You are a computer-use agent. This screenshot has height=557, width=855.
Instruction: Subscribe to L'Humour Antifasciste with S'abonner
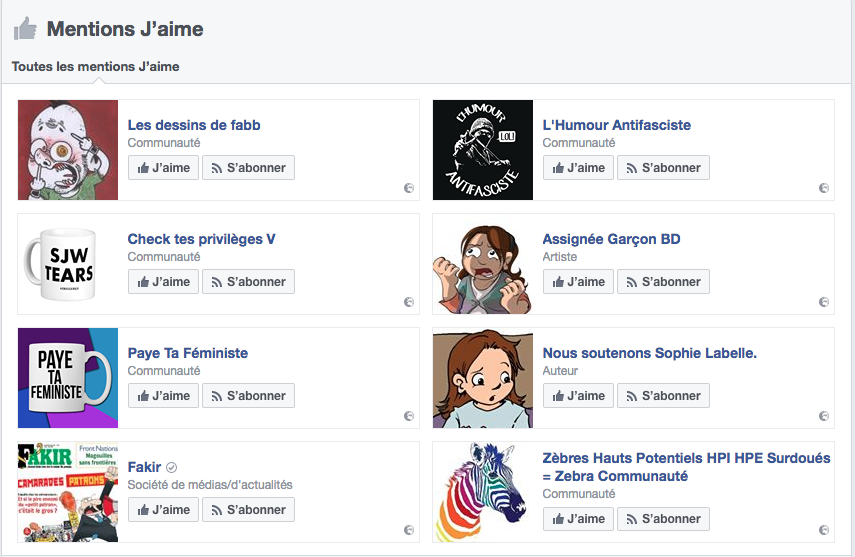(x=663, y=167)
